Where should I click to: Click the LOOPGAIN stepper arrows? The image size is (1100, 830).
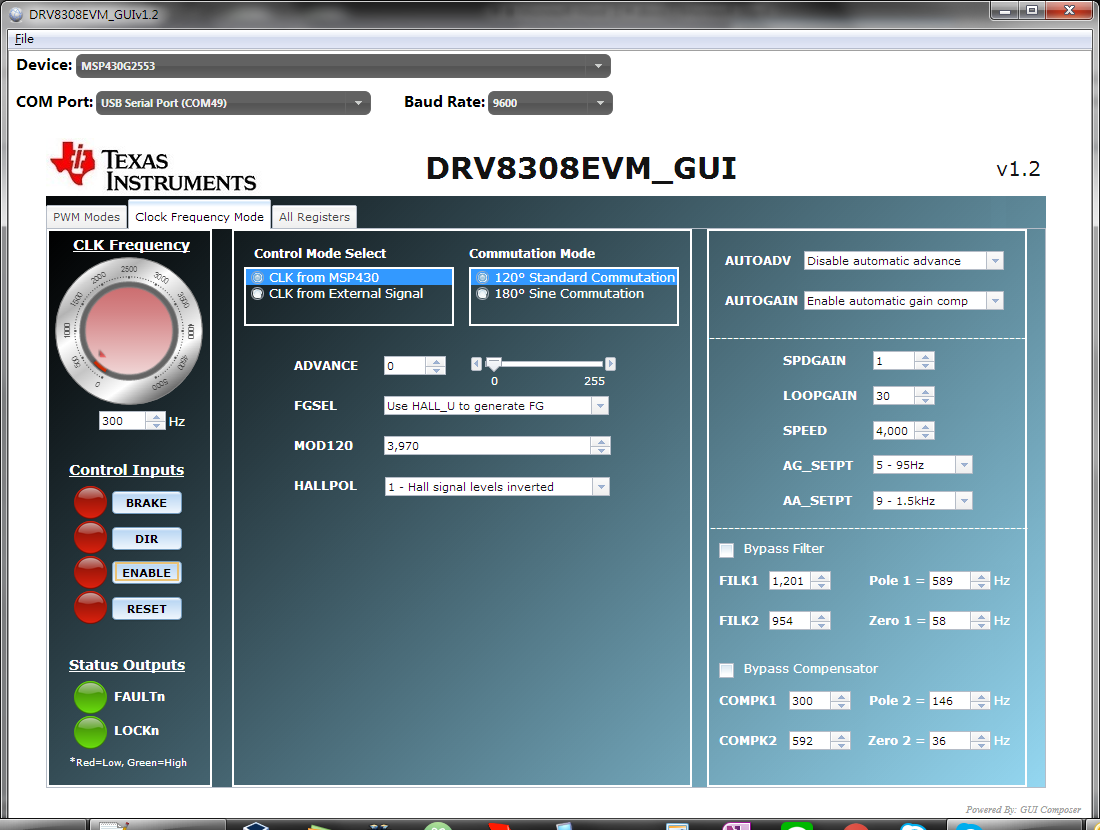925,396
